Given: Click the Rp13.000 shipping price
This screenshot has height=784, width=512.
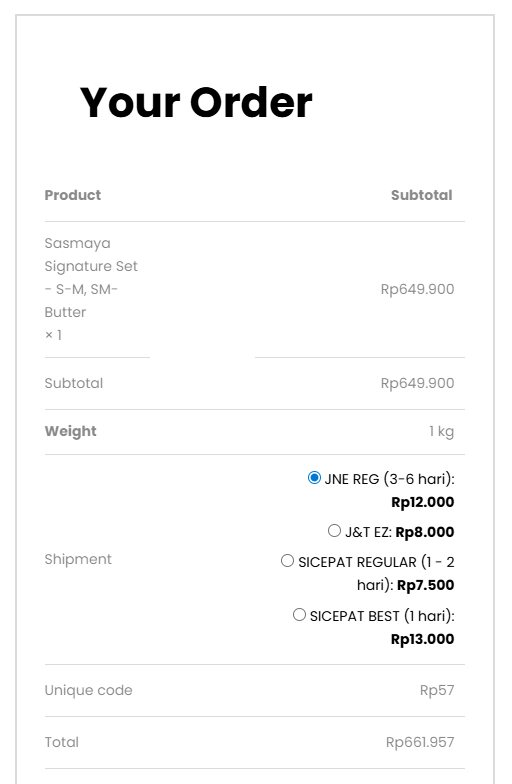Looking at the screenshot, I should [422, 639].
